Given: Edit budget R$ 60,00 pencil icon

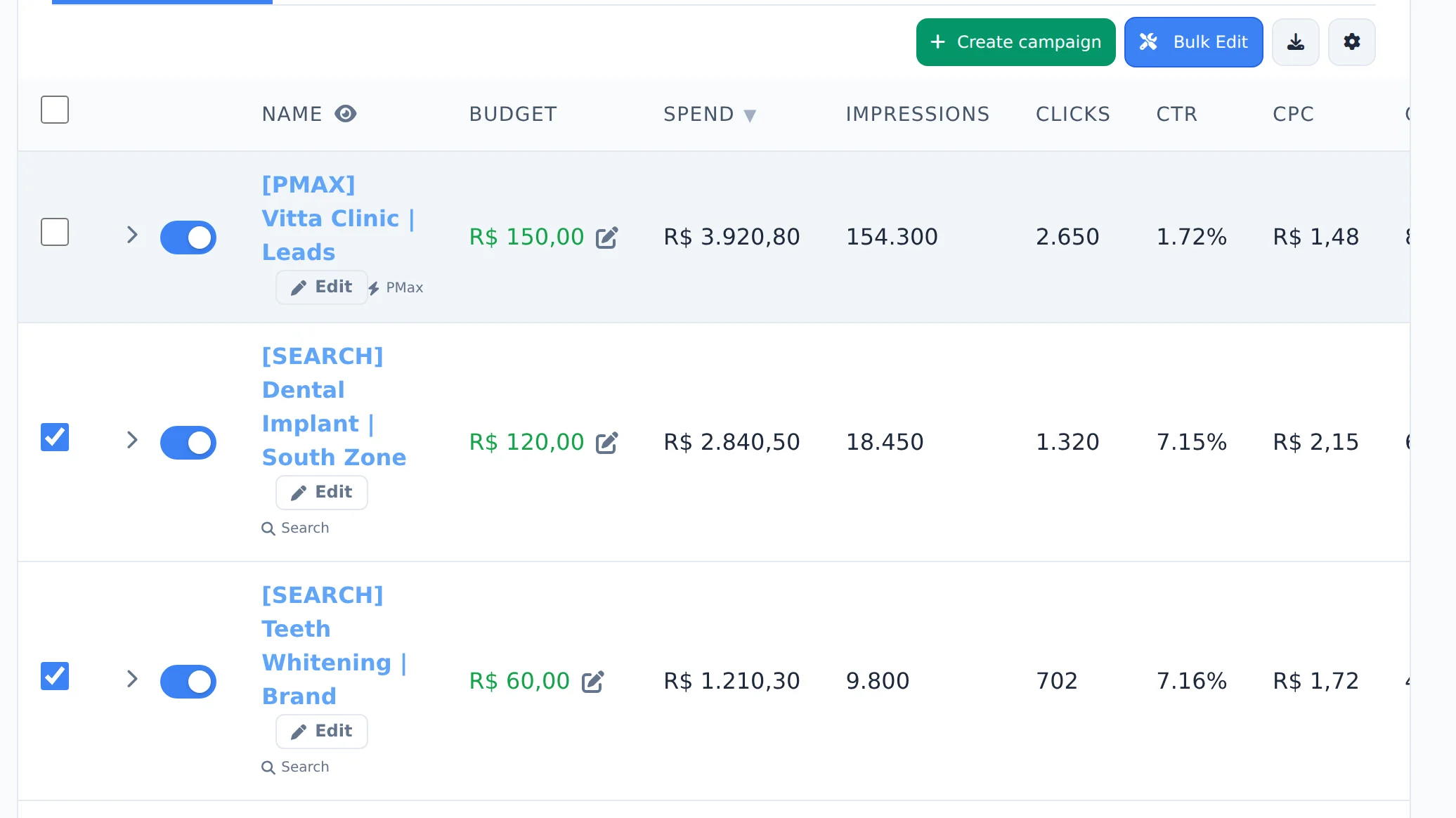Looking at the screenshot, I should click(592, 682).
